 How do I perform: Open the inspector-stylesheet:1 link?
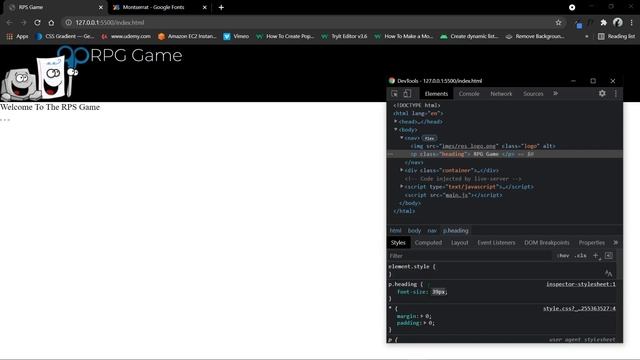click(581, 284)
